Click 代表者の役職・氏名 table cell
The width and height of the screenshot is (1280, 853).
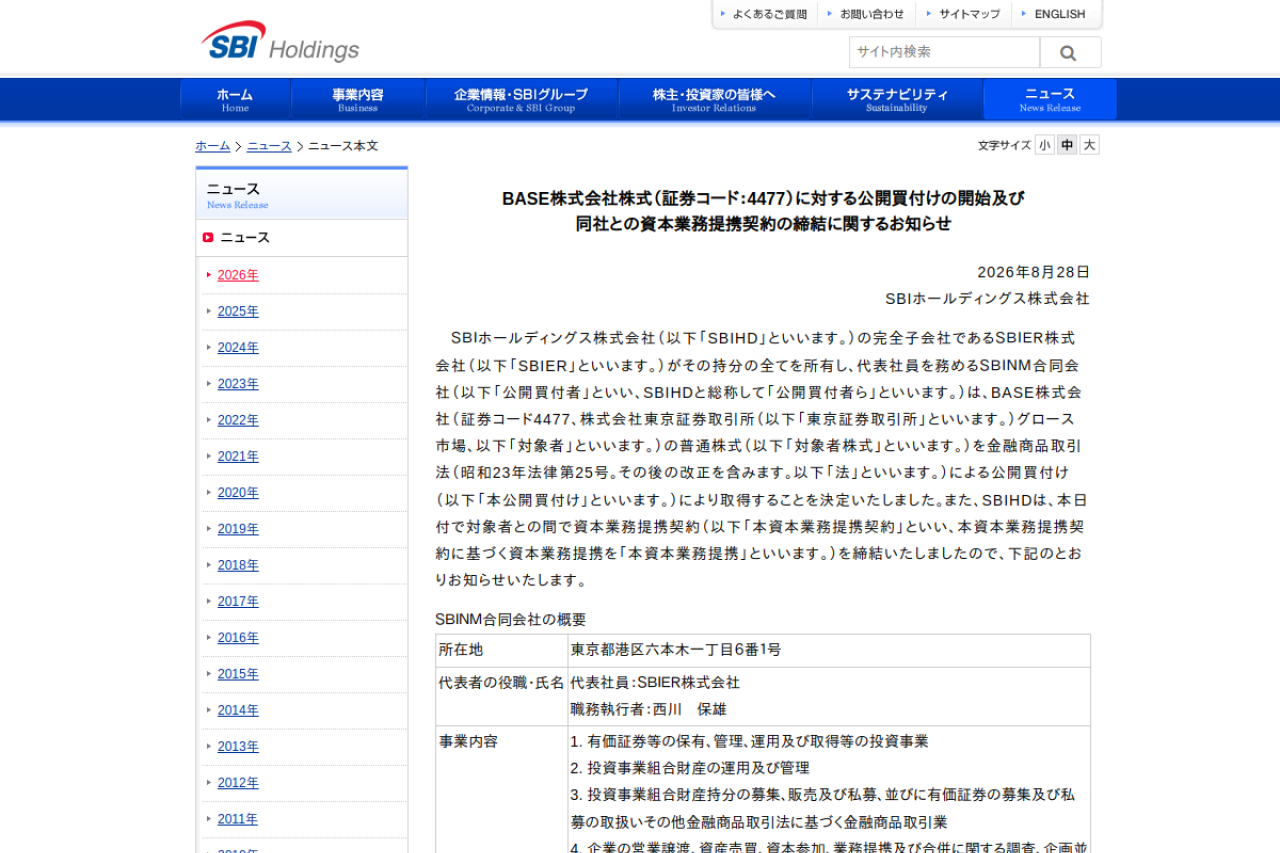(502, 696)
